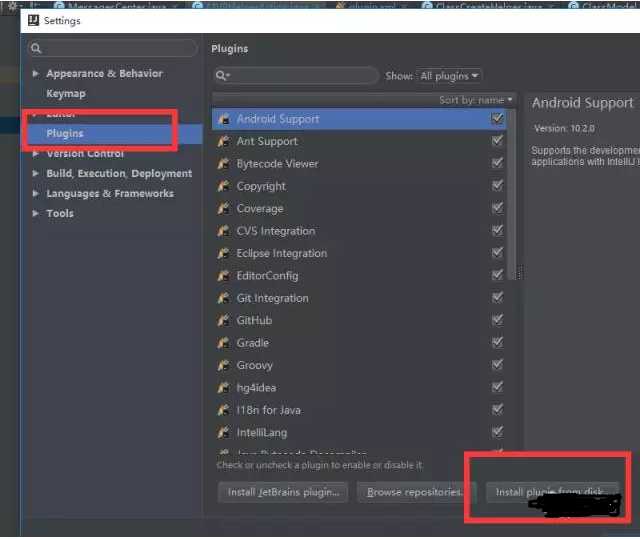Disable the Copyright plugin checkbox
This screenshot has height=539, width=640.
[497, 186]
